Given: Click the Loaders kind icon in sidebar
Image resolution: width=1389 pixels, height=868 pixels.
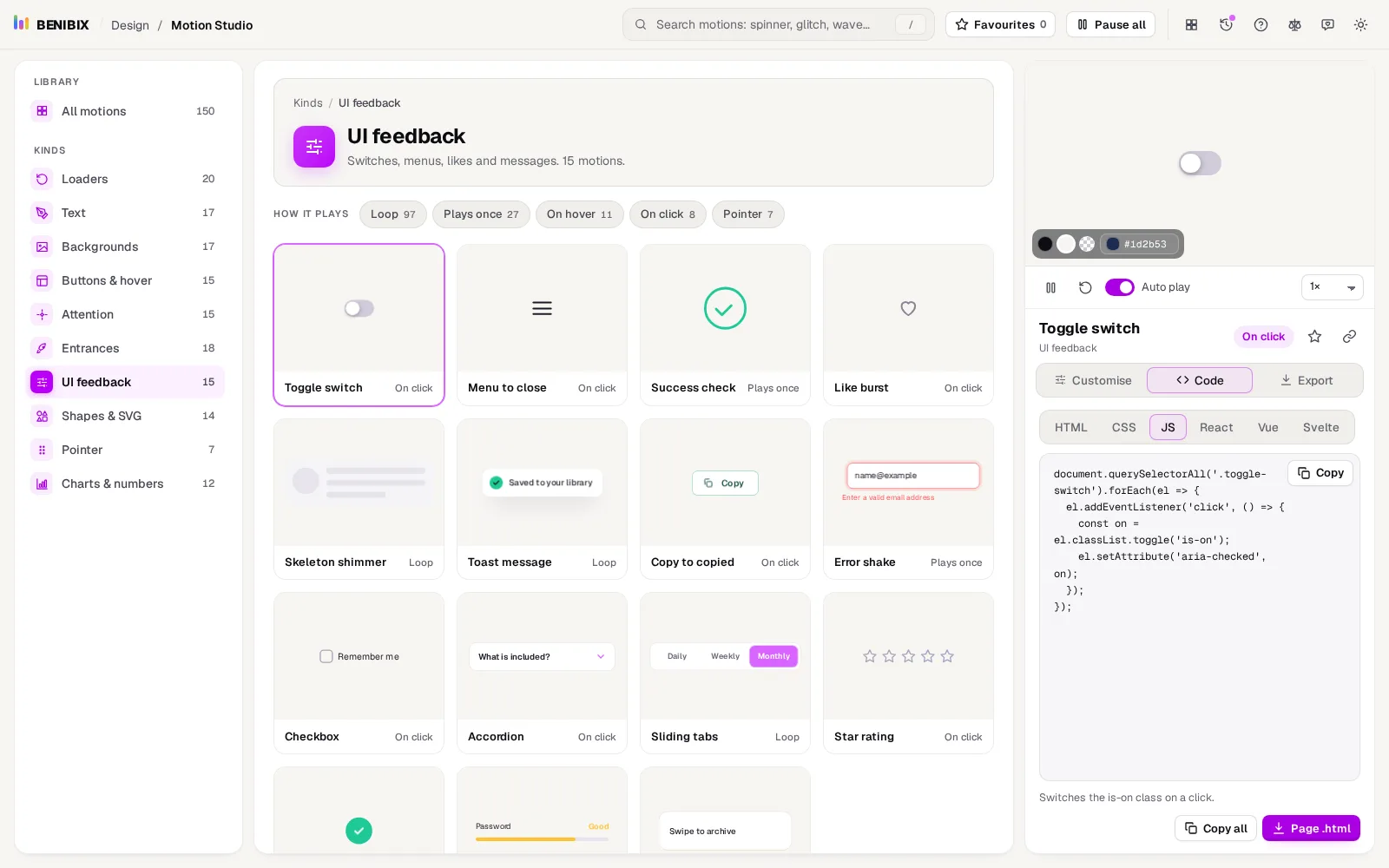Looking at the screenshot, I should (x=42, y=179).
